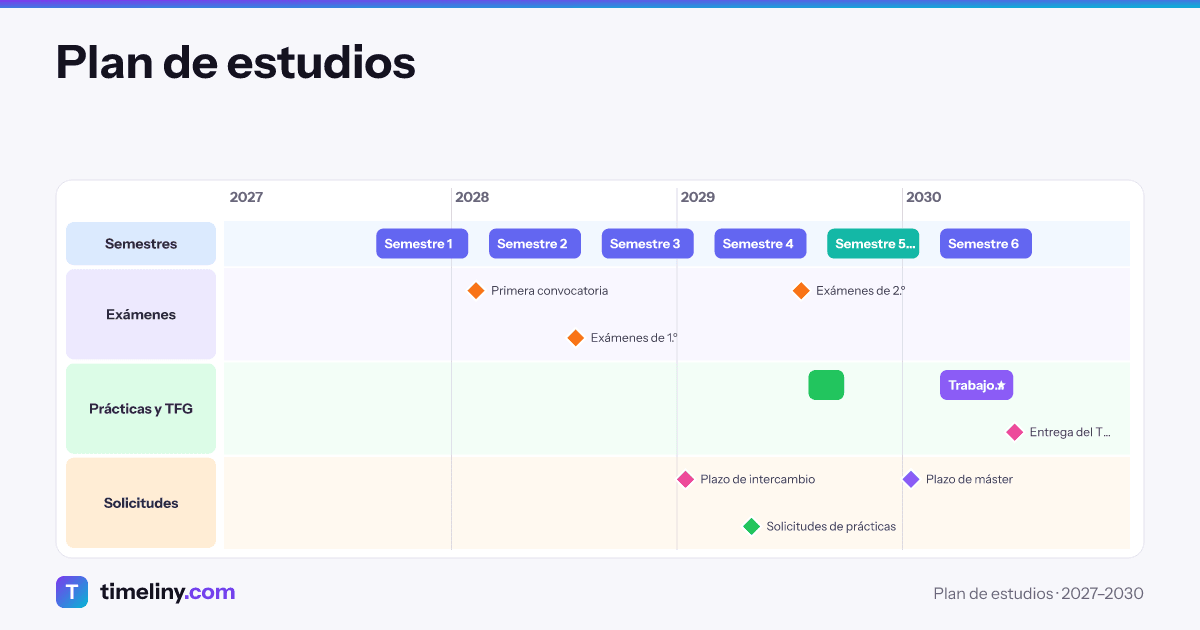Screen dimensions: 1200x630
Task: Click the green Solicitudes de prácticas diamond
Action: tap(752, 526)
